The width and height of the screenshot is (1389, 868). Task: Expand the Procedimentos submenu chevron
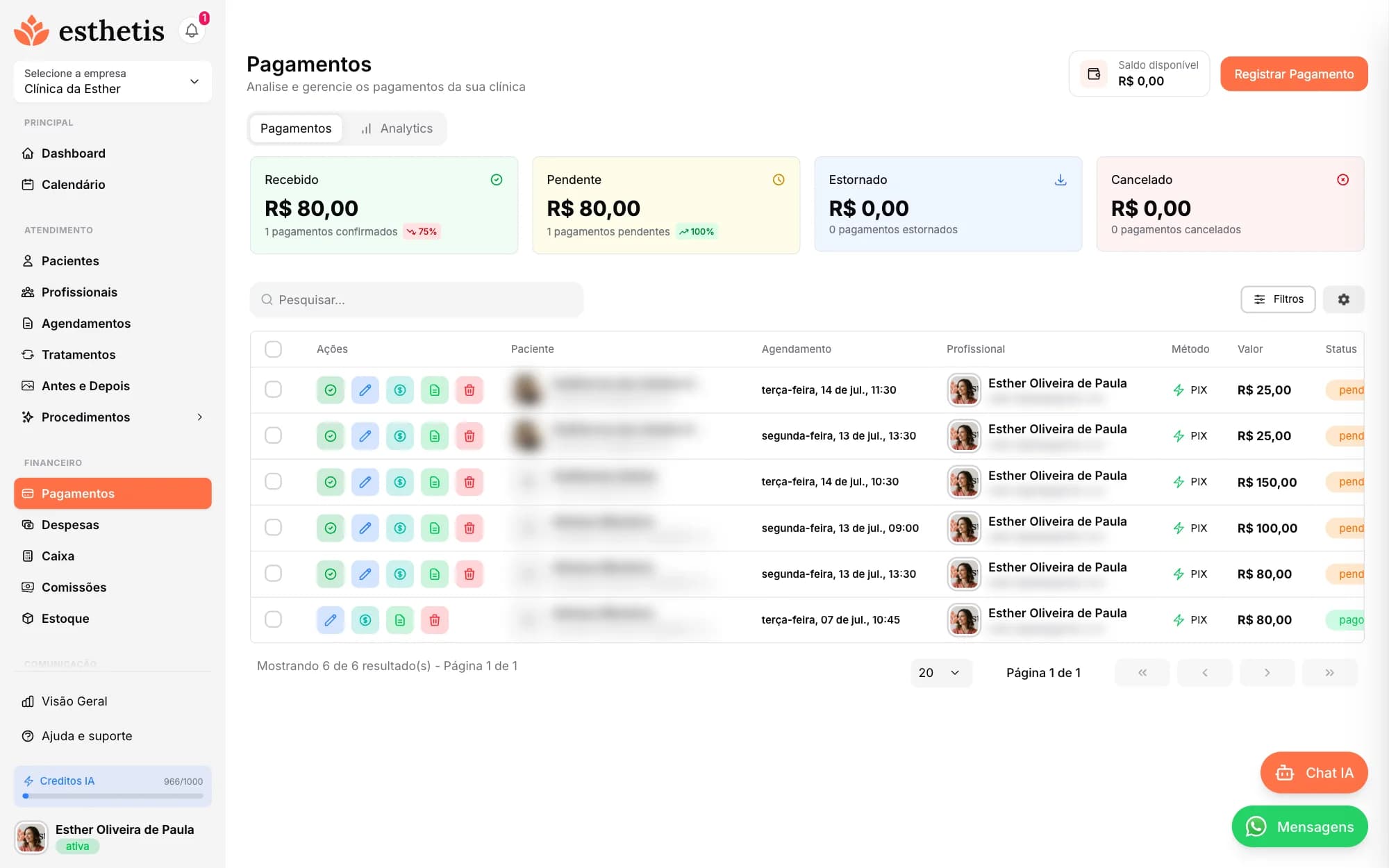(x=200, y=417)
